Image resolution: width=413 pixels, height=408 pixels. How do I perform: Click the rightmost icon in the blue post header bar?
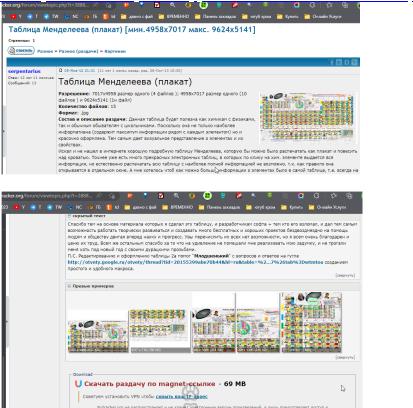click(354, 62)
